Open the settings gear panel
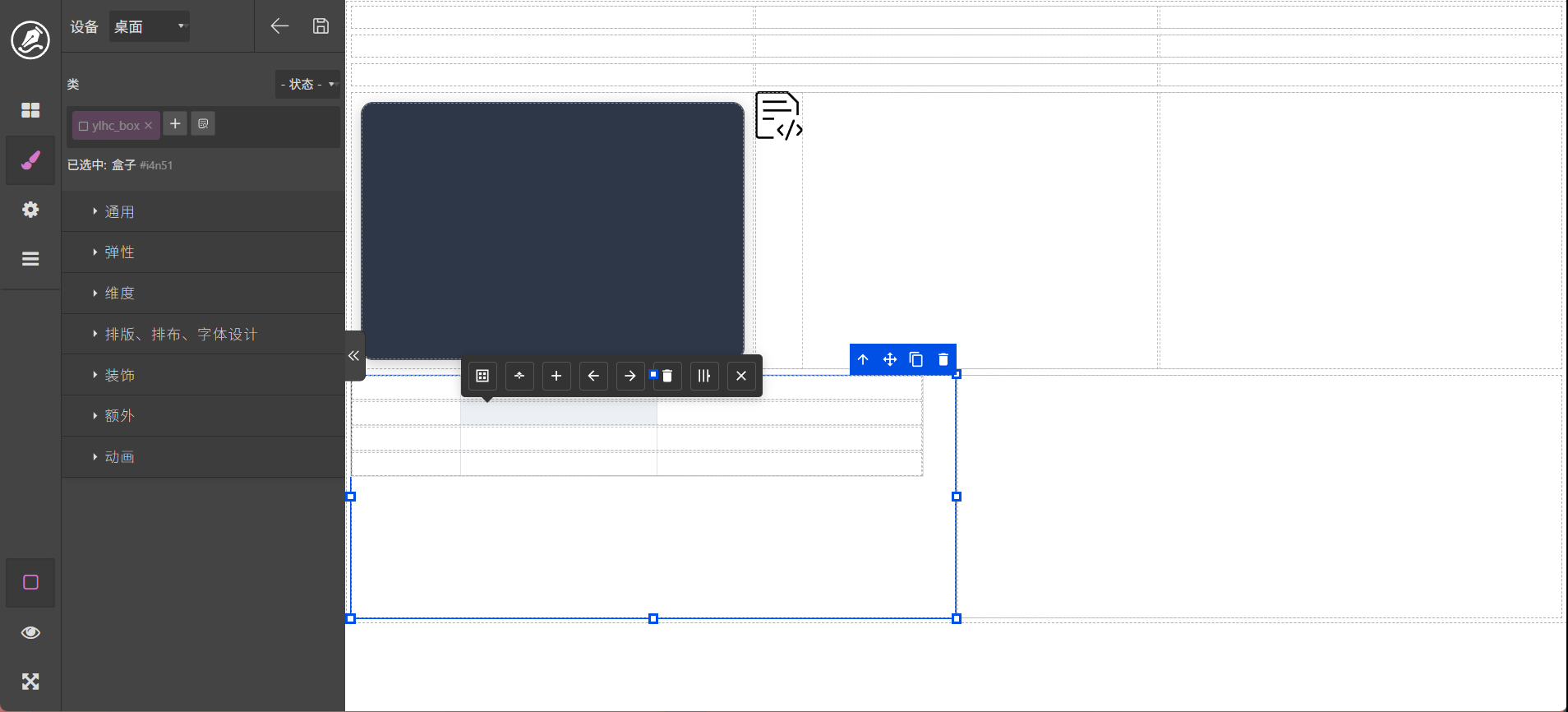 coord(30,210)
